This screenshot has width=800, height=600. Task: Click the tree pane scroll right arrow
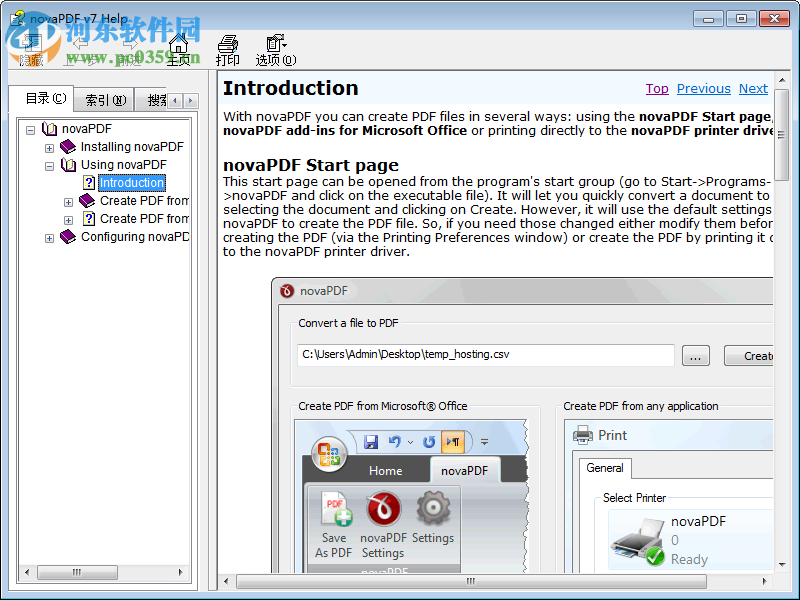[180, 572]
